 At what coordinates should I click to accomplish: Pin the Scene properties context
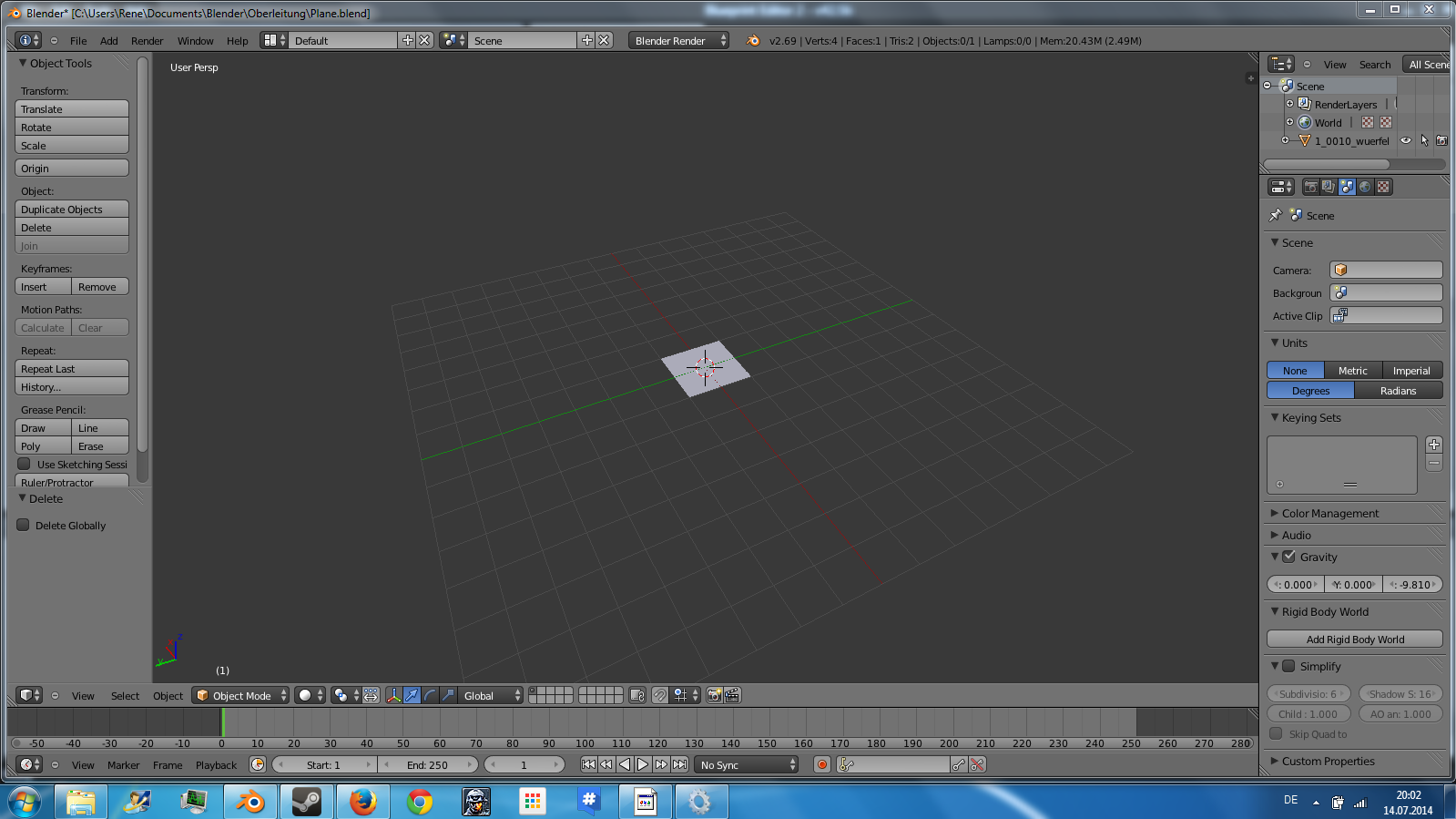pos(1276,215)
